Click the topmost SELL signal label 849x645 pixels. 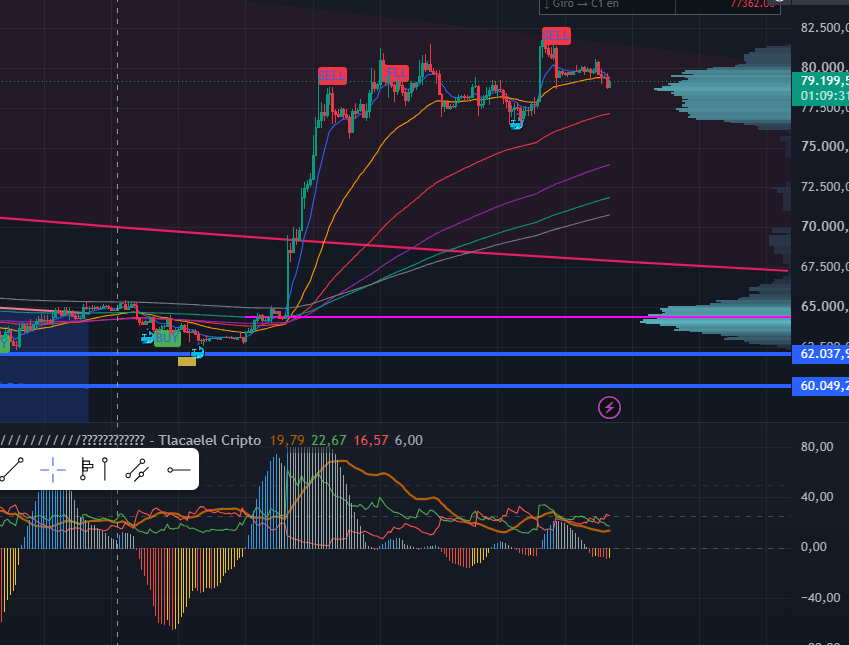pos(556,36)
